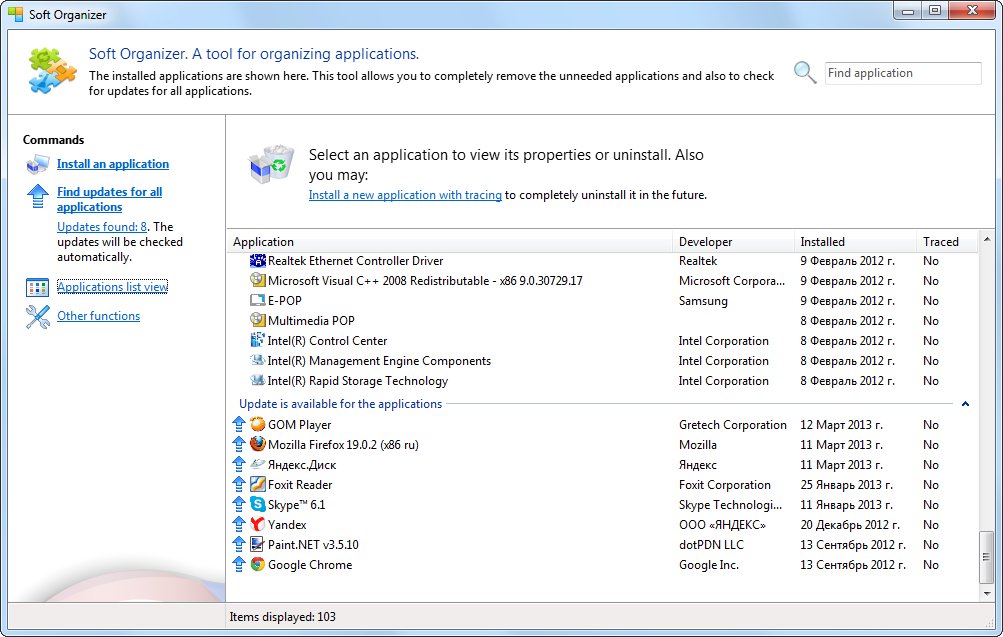Click the Mozilla Firefox app icon
The height and width of the screenshot is (637, 1003).
click(x=258, y=444)
